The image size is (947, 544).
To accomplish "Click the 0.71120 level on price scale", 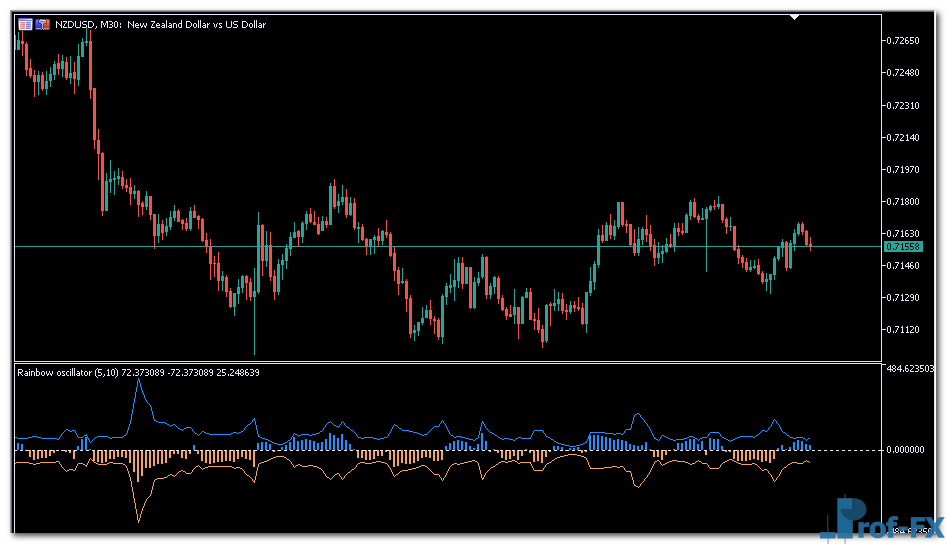I will pyautogui.click(x=903, y=330).
